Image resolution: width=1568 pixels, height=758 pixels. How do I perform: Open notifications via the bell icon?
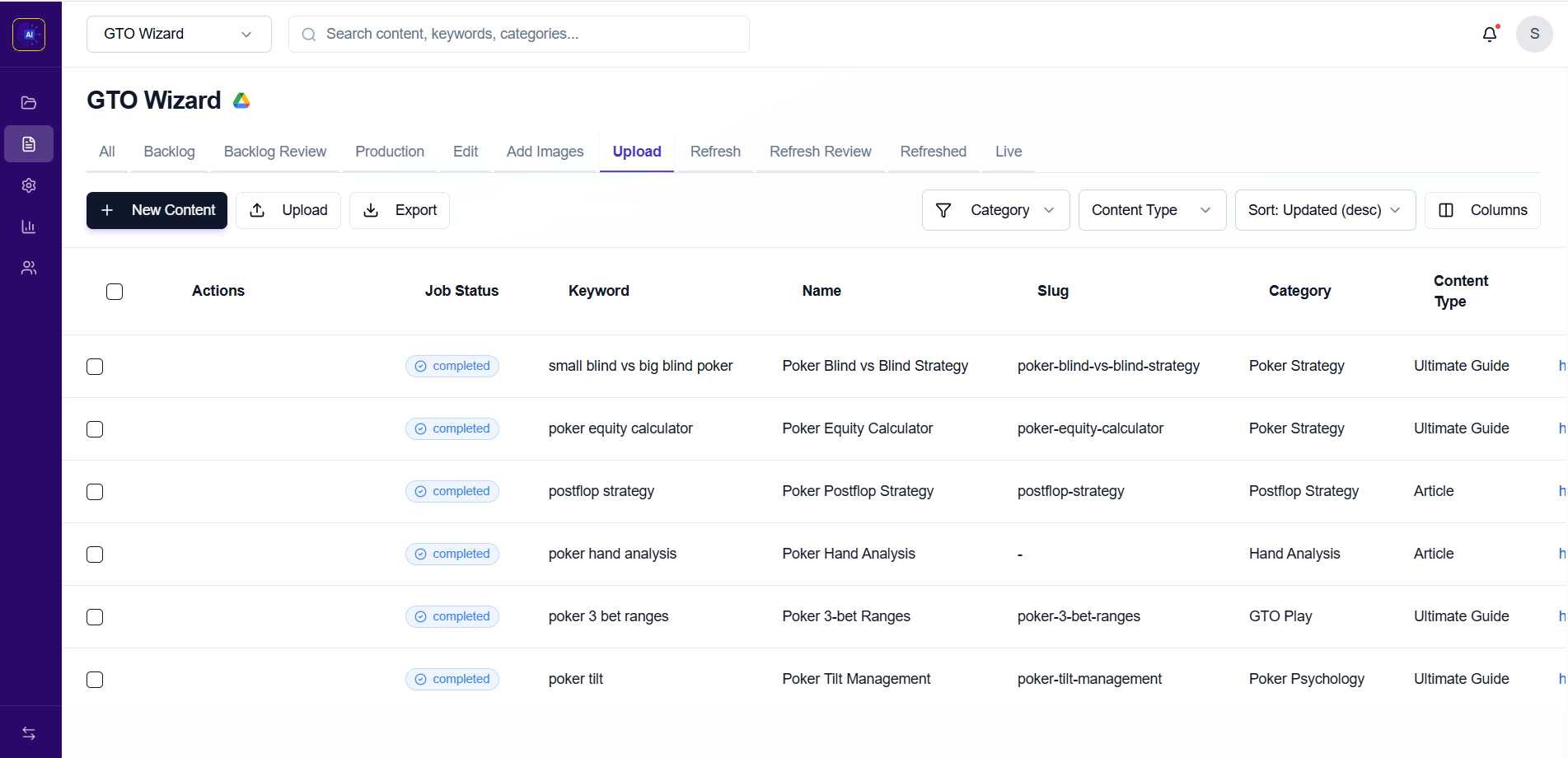1490,34
